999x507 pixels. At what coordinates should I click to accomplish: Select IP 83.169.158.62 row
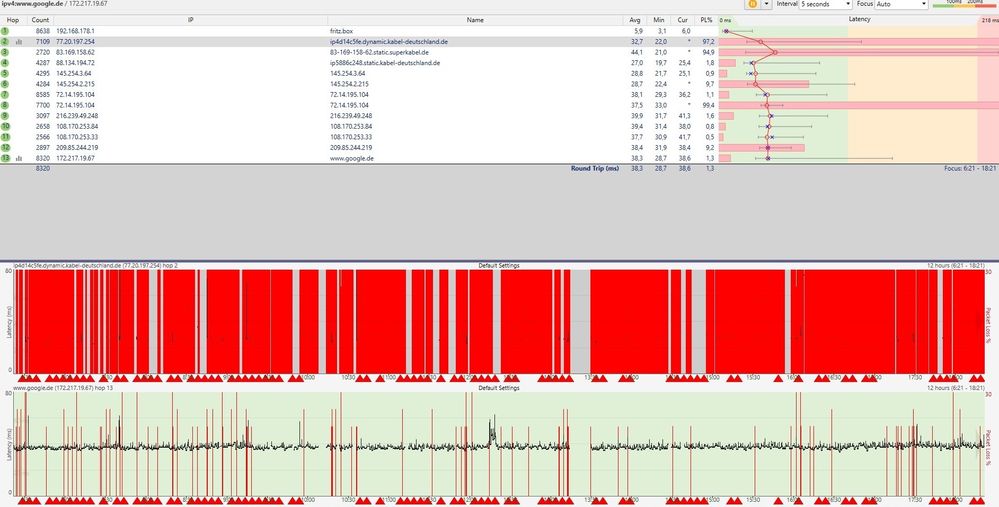[x=75, y=52]
